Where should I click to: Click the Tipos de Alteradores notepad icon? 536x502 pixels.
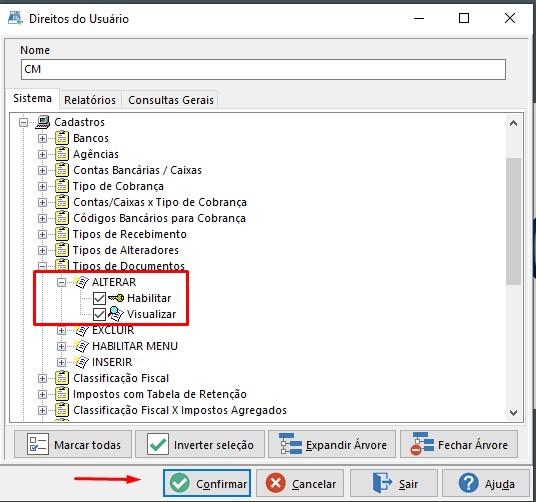(62, 250)
